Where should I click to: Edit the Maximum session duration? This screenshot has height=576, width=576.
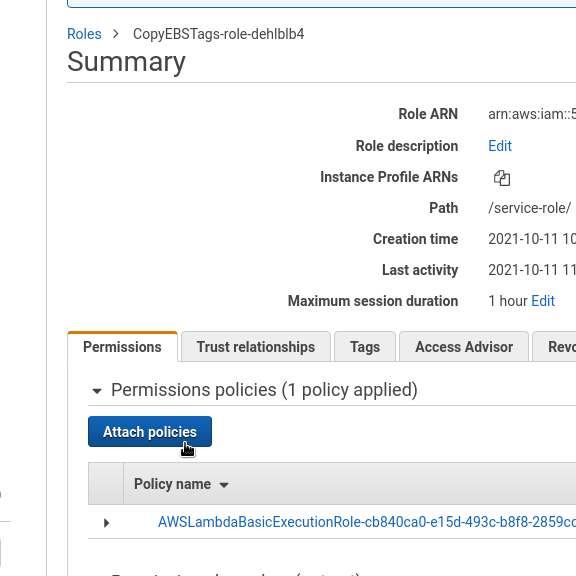pos(543,301)
